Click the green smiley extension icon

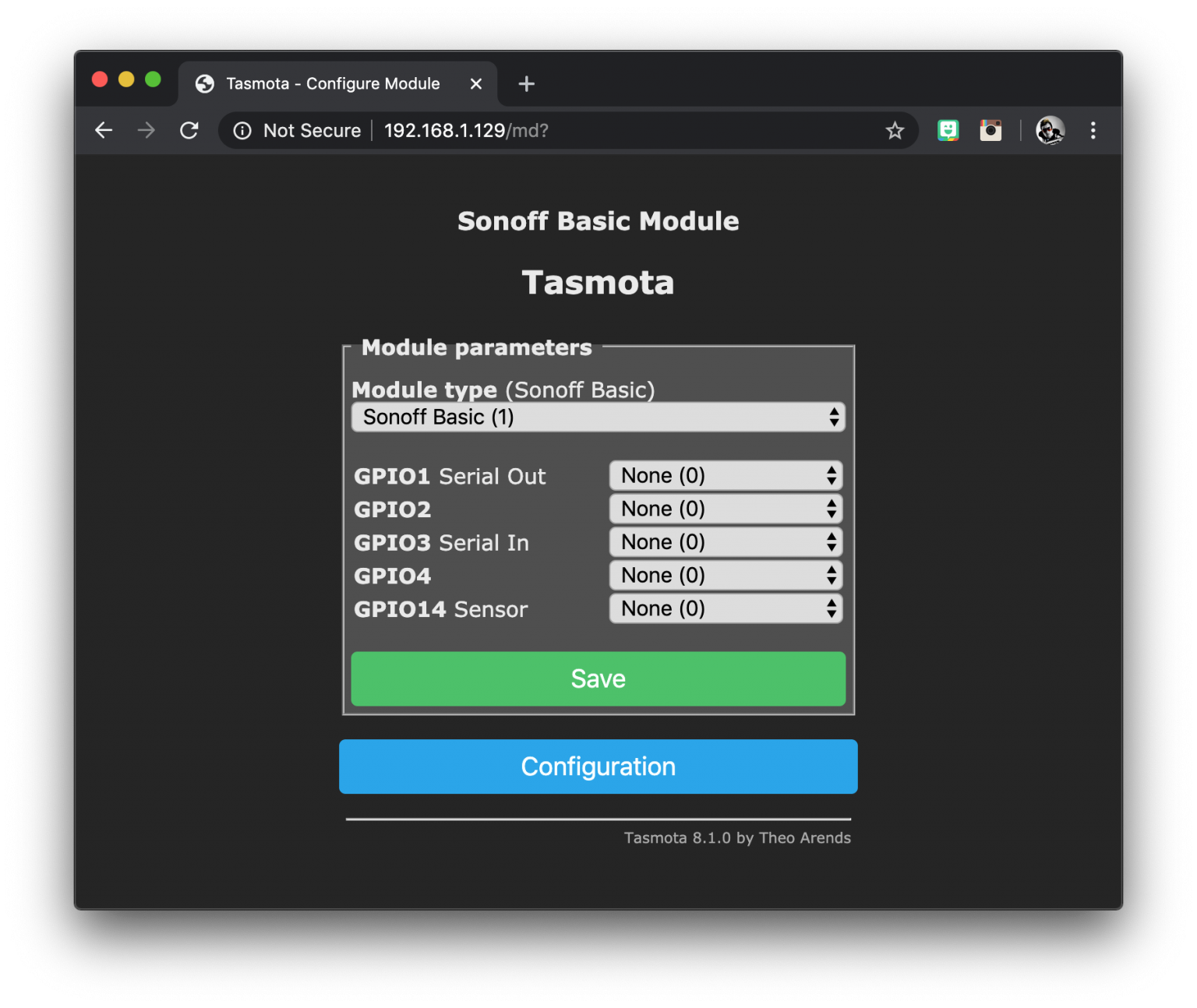tap(948, 130)
